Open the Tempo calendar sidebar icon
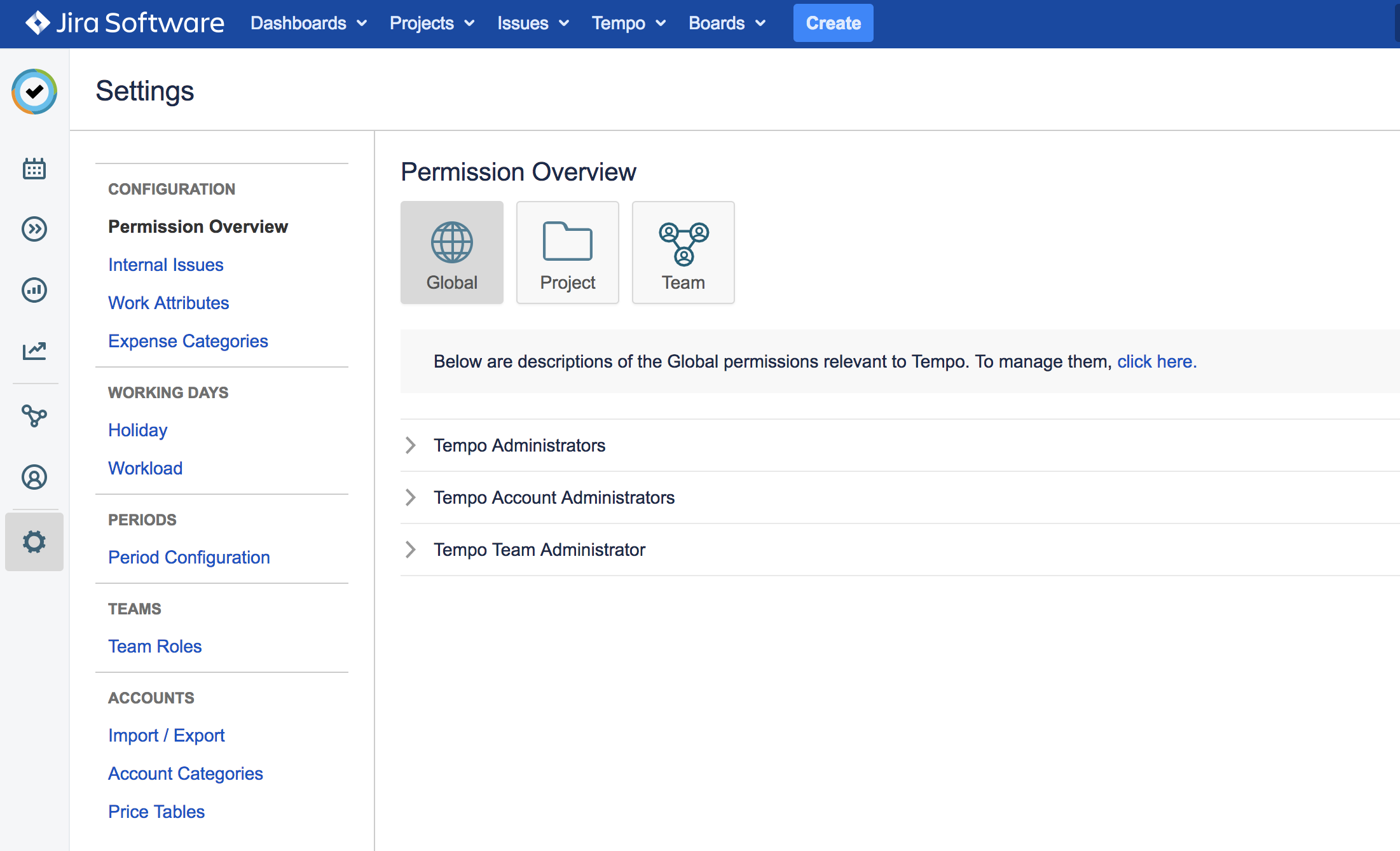1400x851 pixels. pyautogui.click(x=34, y=169)
